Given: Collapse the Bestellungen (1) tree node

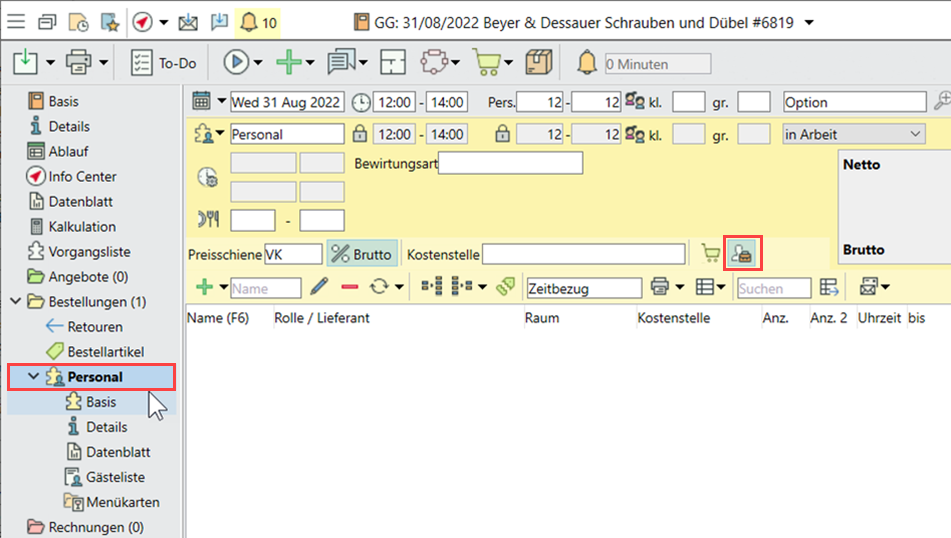Looking at the screenshot, I should pos(16,302).
